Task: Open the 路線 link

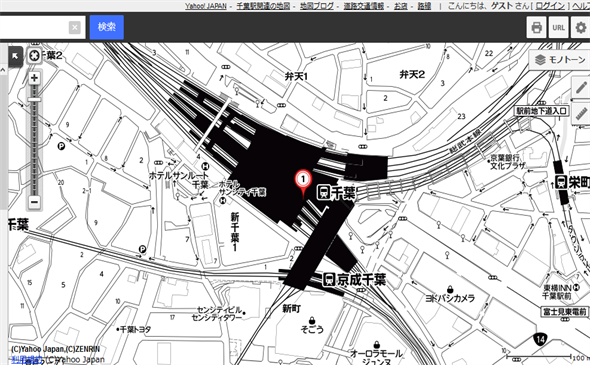Action: point(424,6)
